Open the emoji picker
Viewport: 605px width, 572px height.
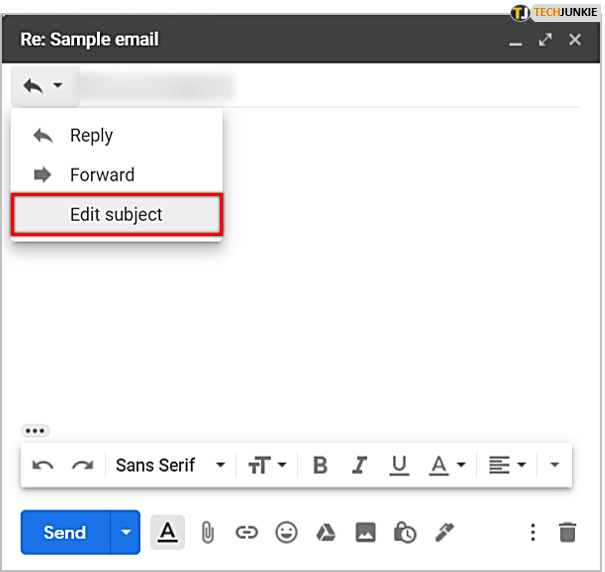pyautogui.click(x=286, y=532)
